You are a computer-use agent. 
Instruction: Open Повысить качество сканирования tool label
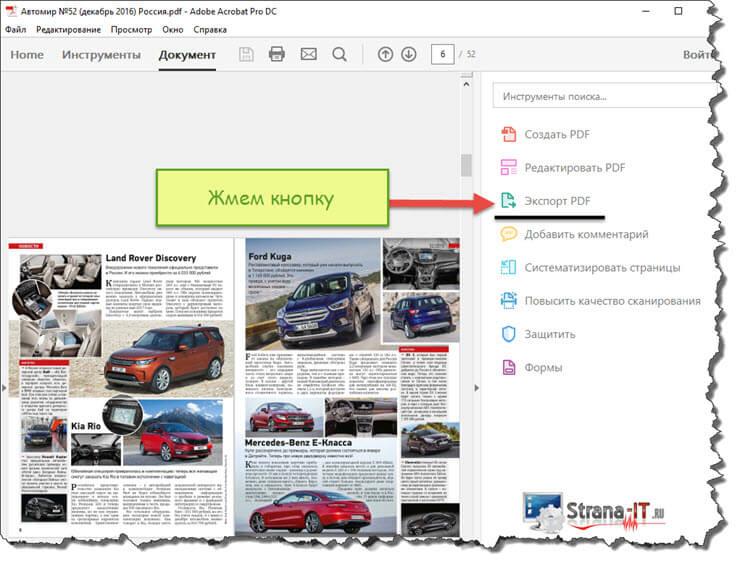(613, 301)
